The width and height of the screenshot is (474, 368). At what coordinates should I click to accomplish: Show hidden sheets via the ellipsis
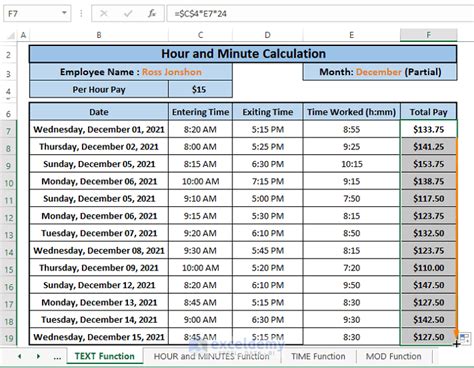point(57,357)
